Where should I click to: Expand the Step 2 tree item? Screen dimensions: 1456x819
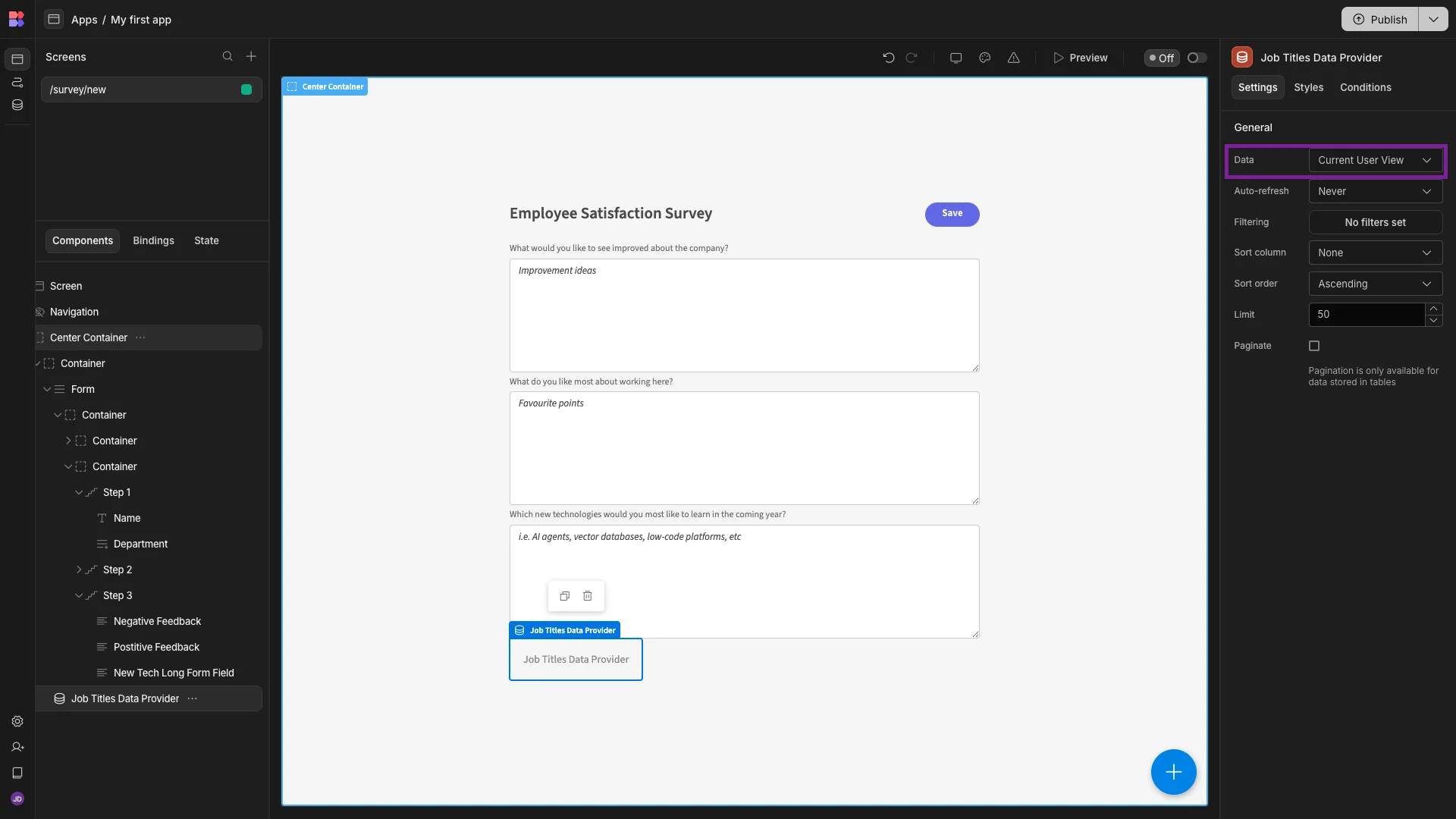(79, 570)
